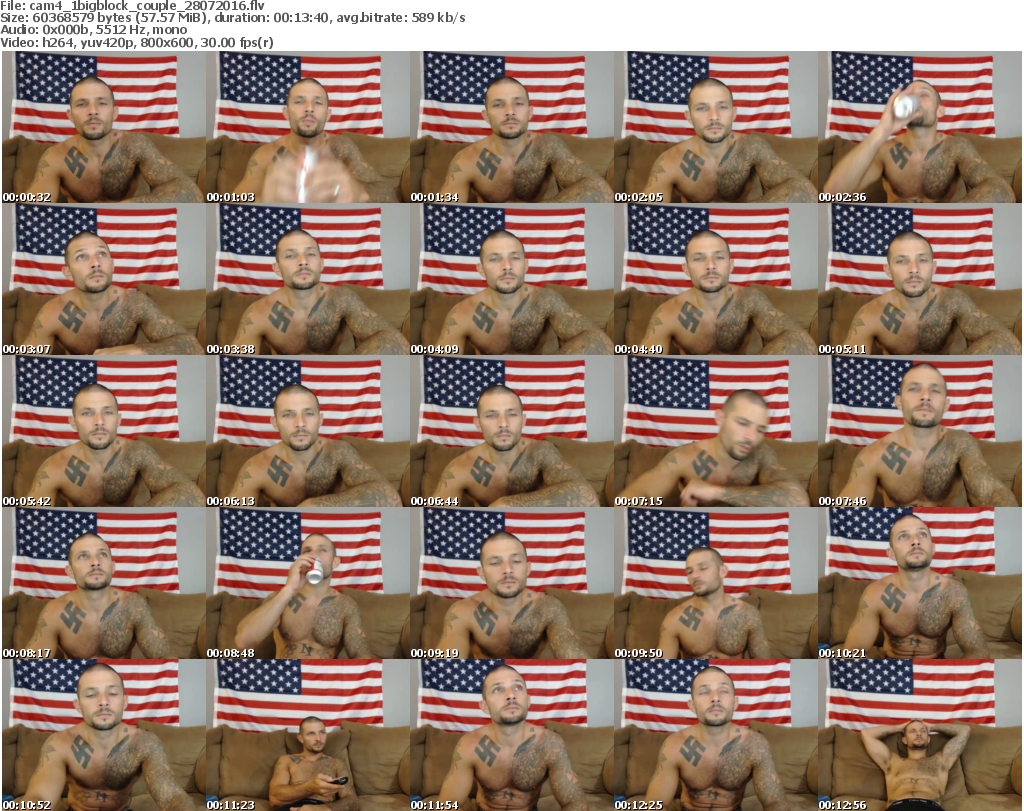Select the thumbnail stamped 00:03:38
The width and height of the screenshot is (1024, 811).
308,279
